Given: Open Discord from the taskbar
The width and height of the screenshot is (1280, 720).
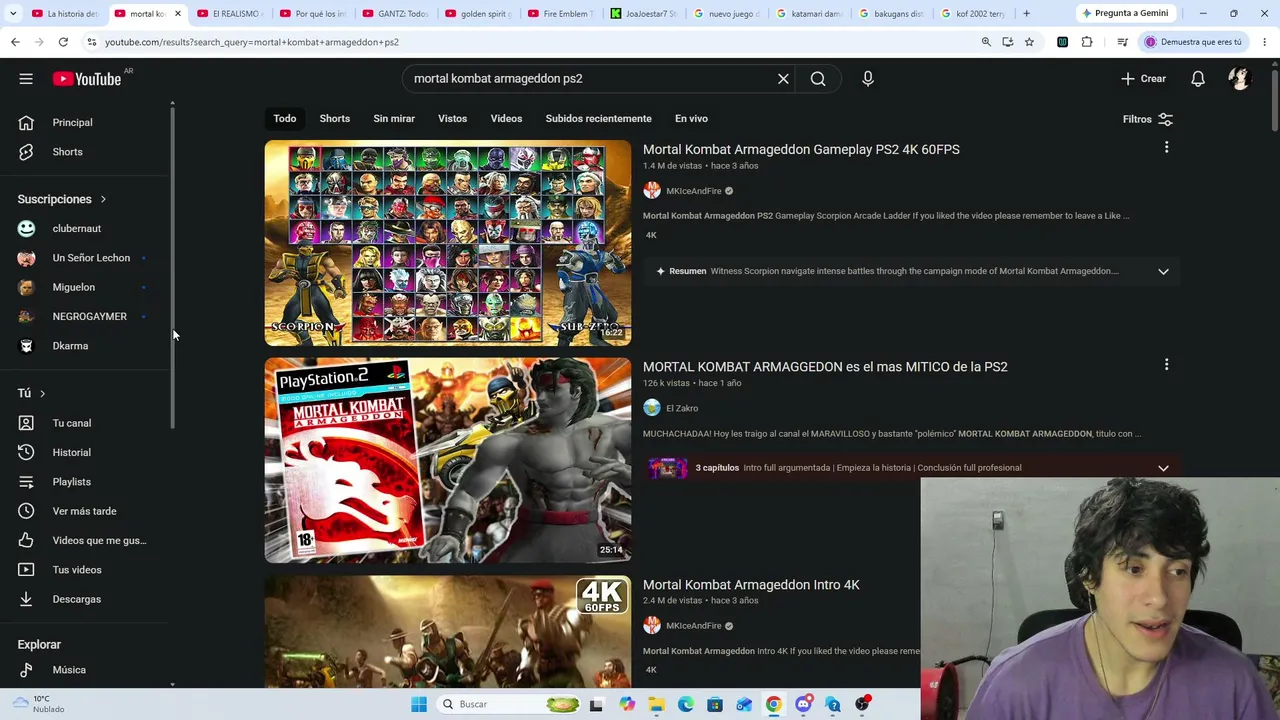Looking at the screenshot, I should (x=803, y=704).
